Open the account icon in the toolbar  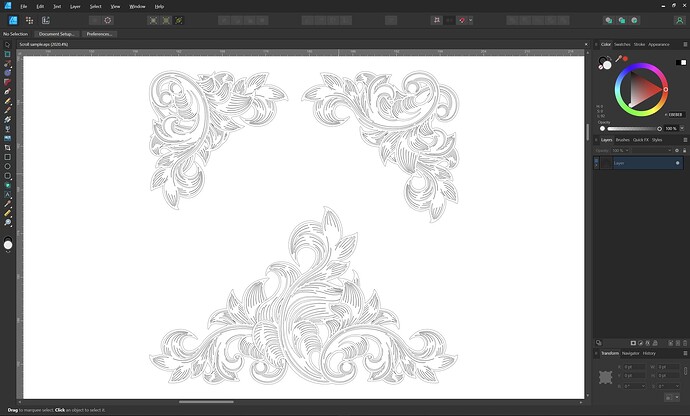point(679,20)
